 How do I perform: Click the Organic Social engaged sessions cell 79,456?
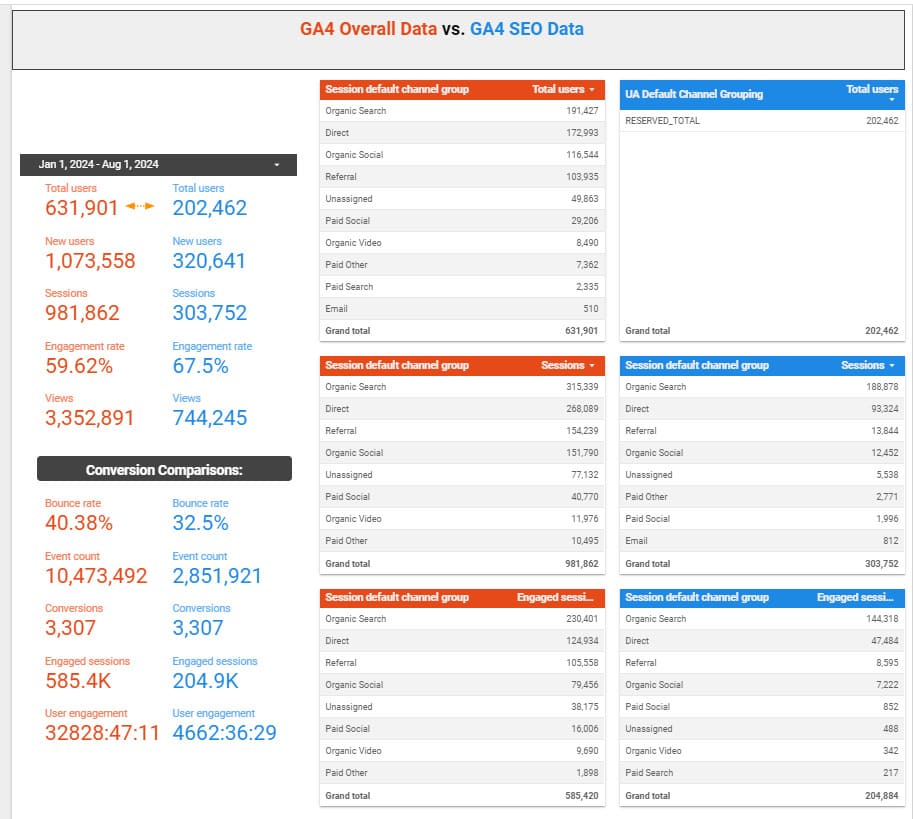[585, 685]
